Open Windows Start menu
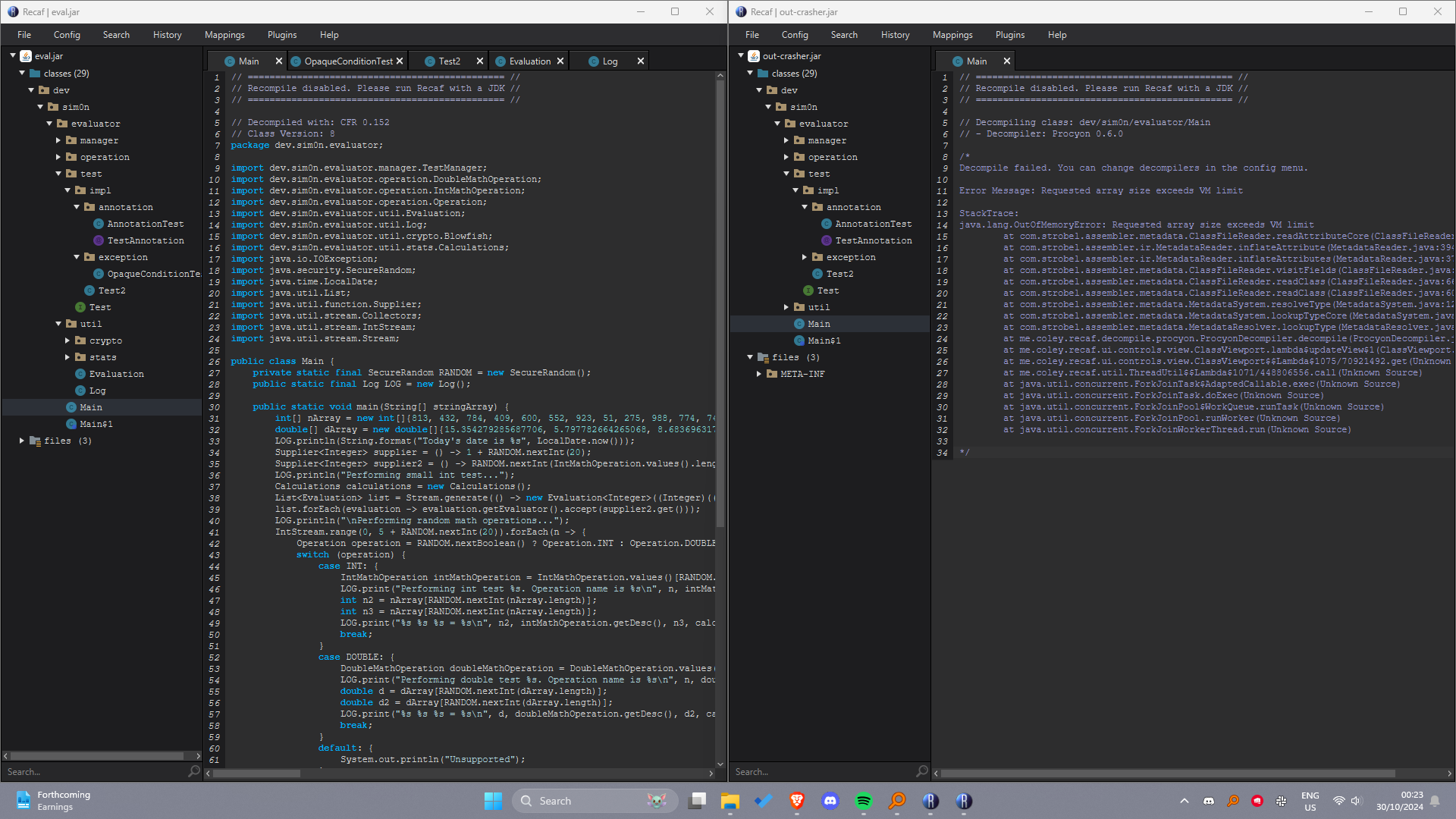 (493, 801)
